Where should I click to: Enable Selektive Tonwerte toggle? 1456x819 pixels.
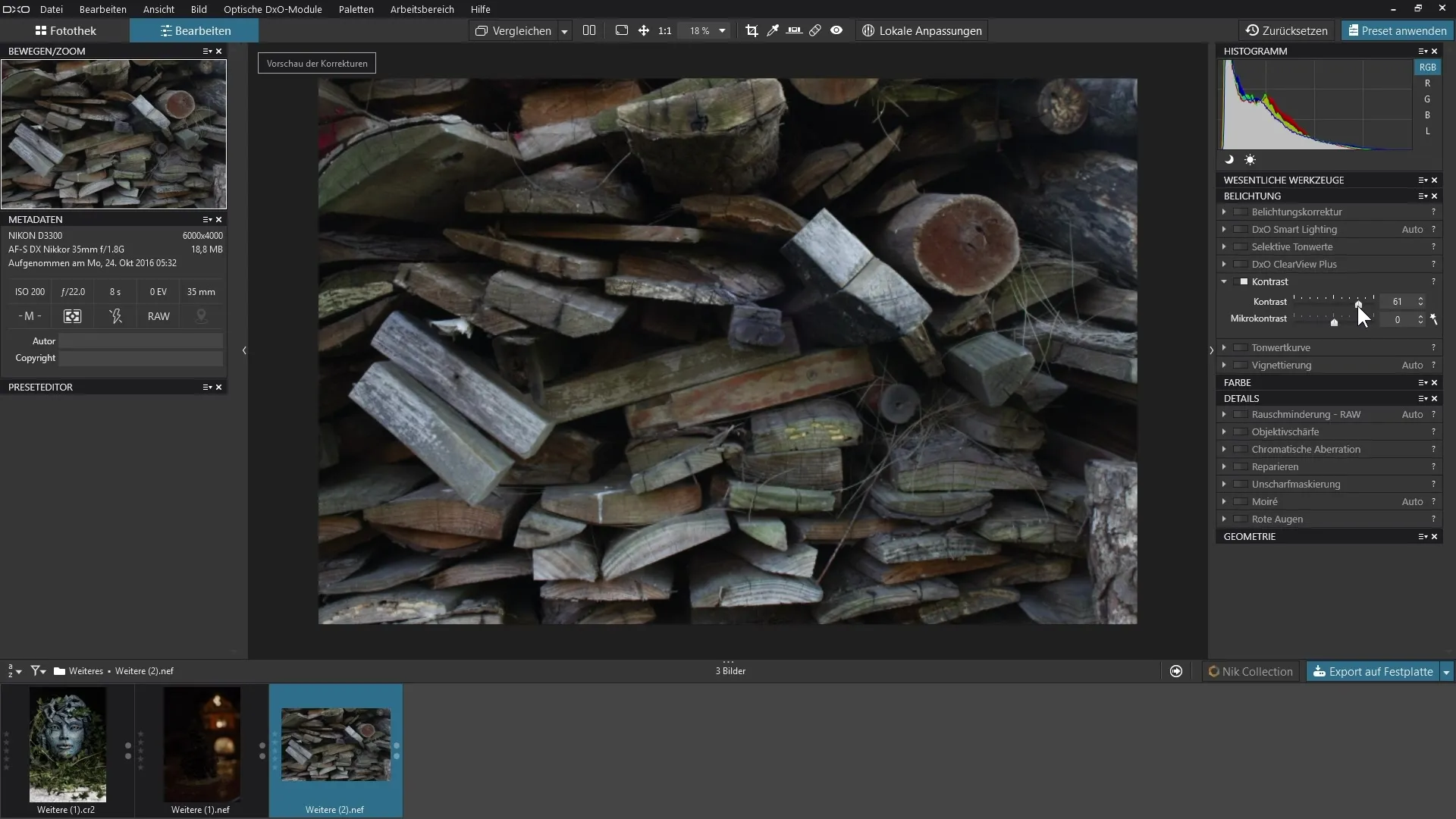pyautogui.click(x=1241, y=247)
